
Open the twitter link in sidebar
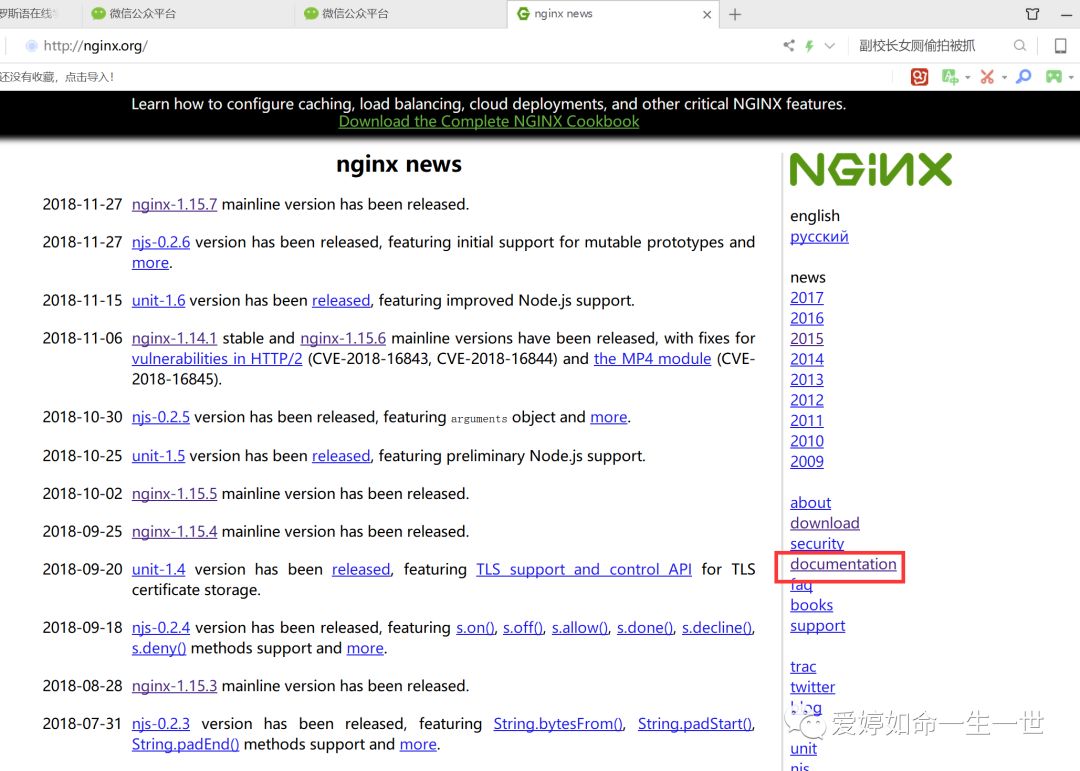click(812, 687)
